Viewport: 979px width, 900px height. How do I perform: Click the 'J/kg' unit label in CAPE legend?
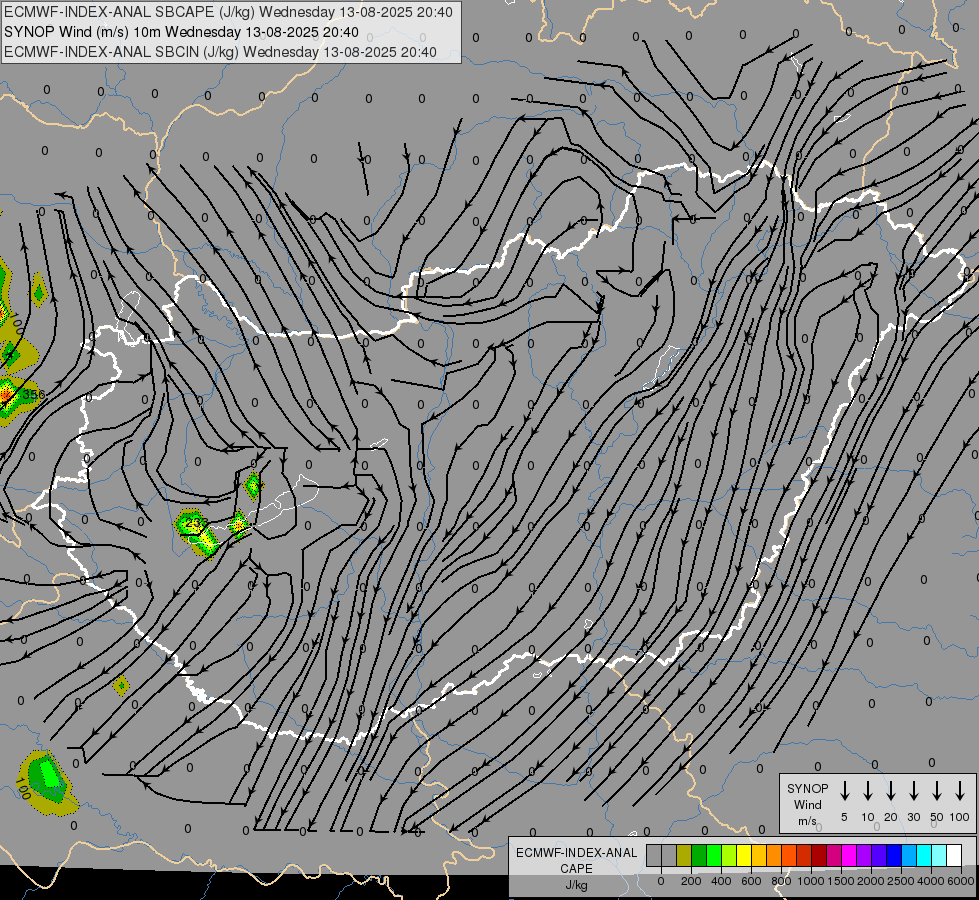[x=576, y=885]
